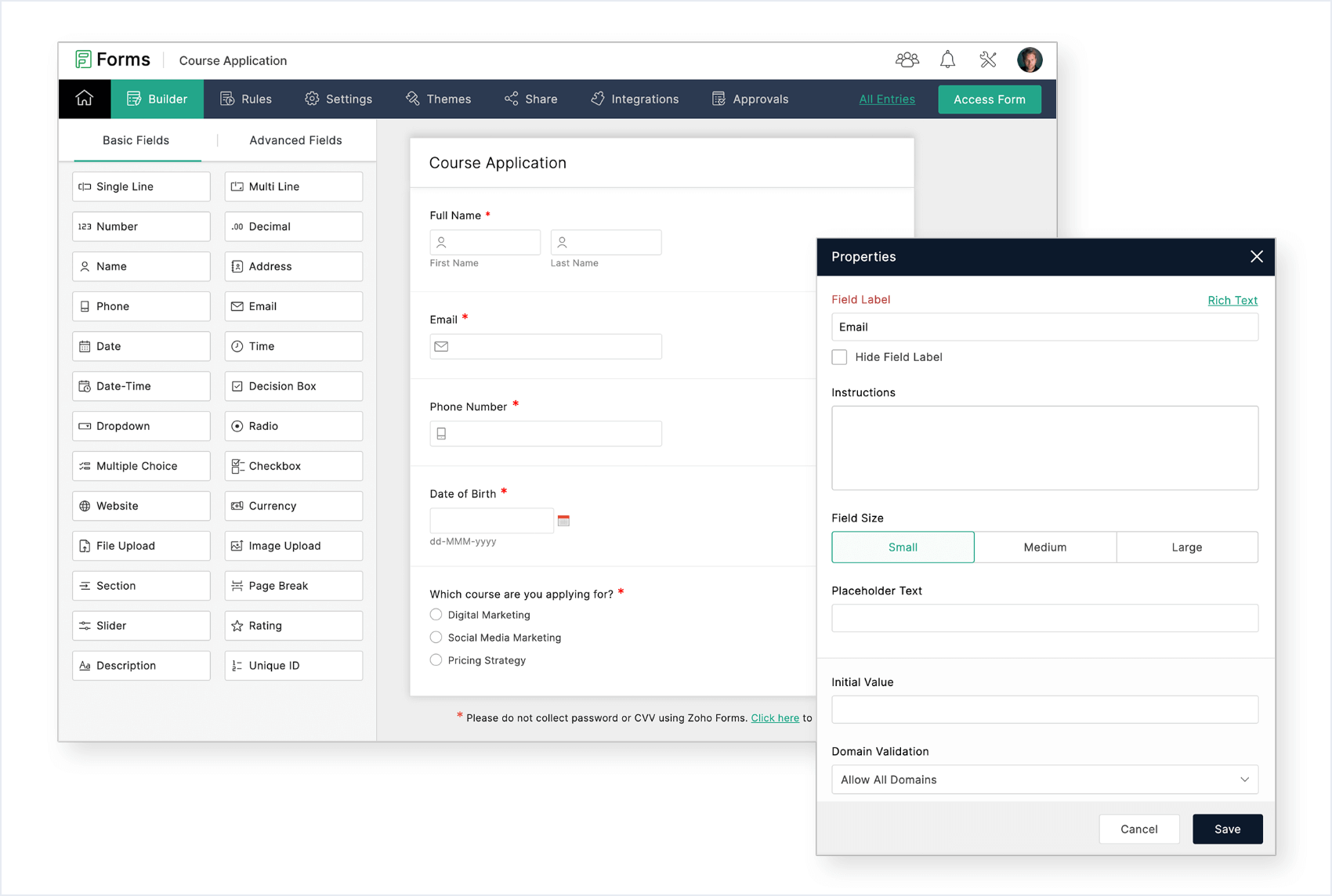Switch to the Advanced Fields tab
This screenshot has height=896, width=1332.
tap(295, 140)
